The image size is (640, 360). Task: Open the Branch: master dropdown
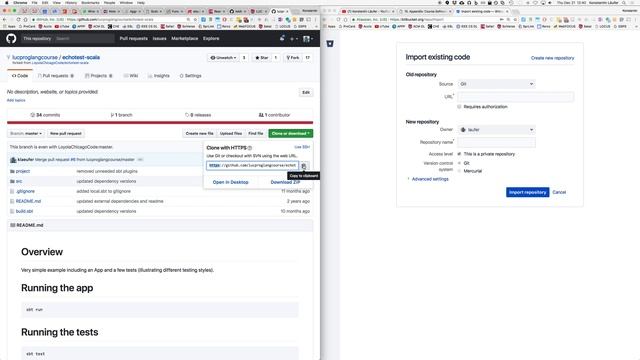(26, 133)
